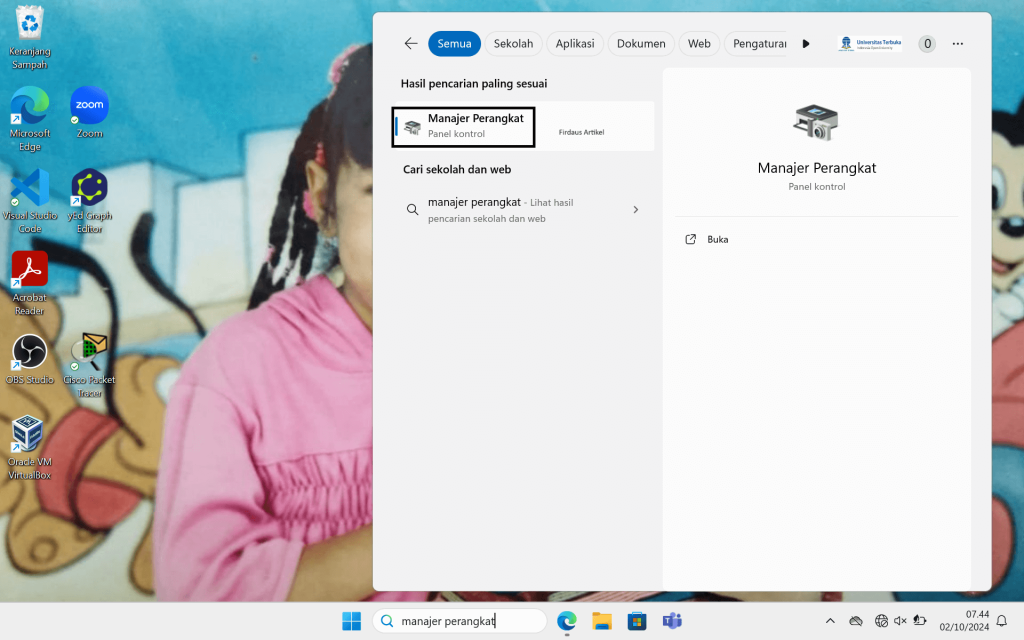Expand hidden system tray icons

click(x=830, y=621)
